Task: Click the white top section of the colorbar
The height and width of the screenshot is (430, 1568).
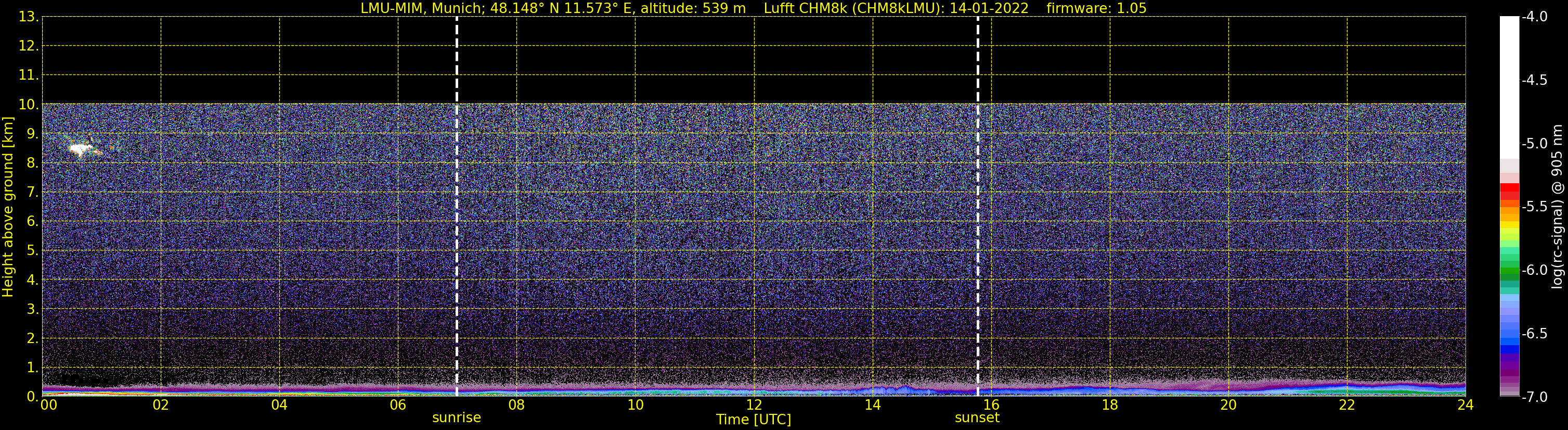Action: pyautogui.click(x=1510, y=87)
